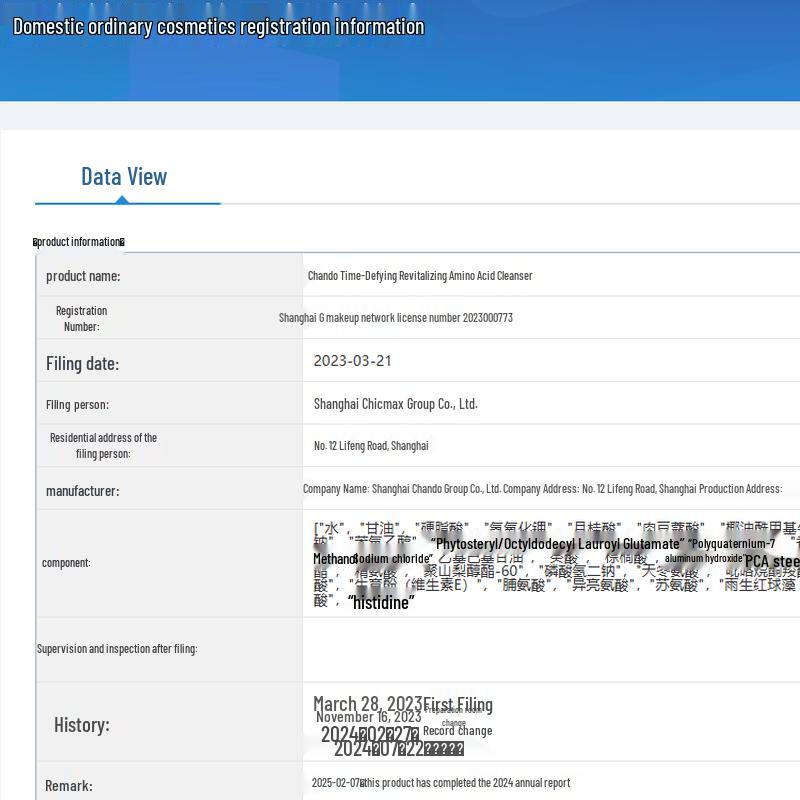Click the 'manufacturer:' label
Screen dimensions: 800x800
[83, 491]
